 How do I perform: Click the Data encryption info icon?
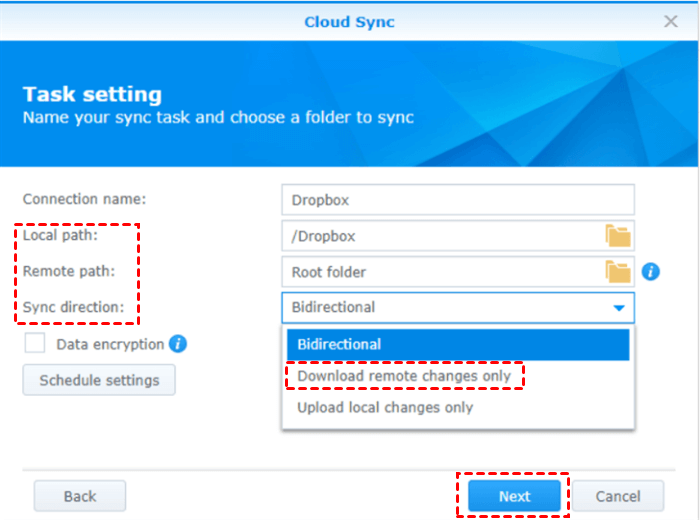point(178,344)
